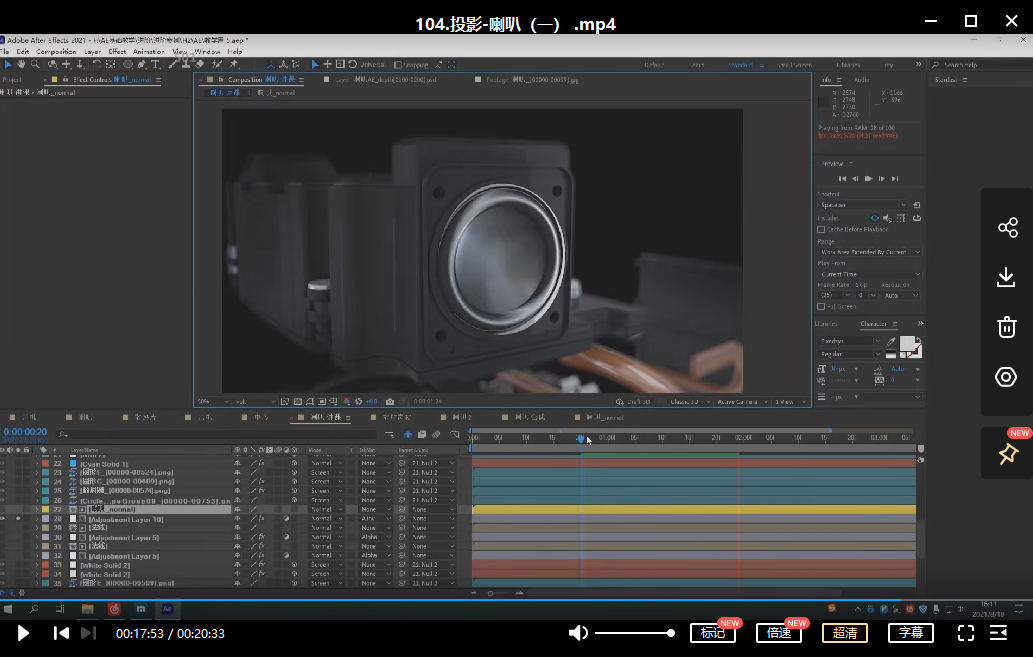This screenshot has width=1033, height=657.
Task: Click the 超清 quality button
Action: [845, 633]
